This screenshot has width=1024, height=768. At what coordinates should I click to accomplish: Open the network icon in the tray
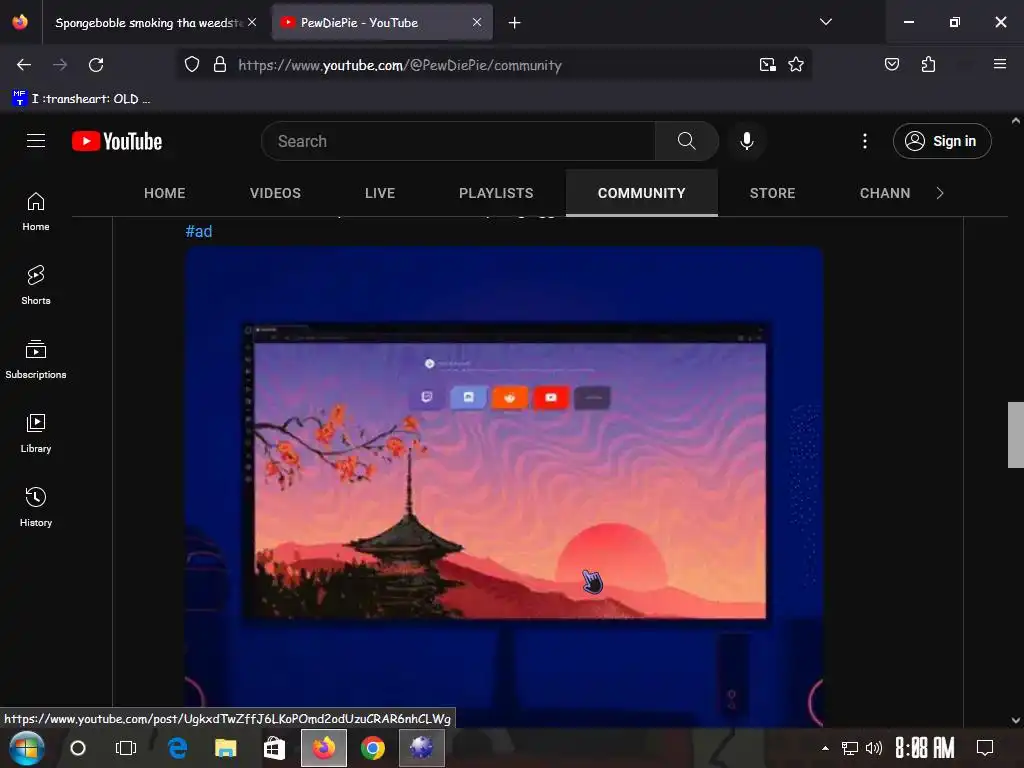tap(850, 748)
